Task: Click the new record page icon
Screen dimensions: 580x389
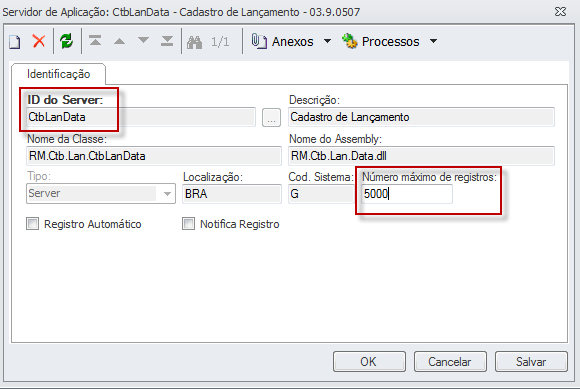Action: 15,41
